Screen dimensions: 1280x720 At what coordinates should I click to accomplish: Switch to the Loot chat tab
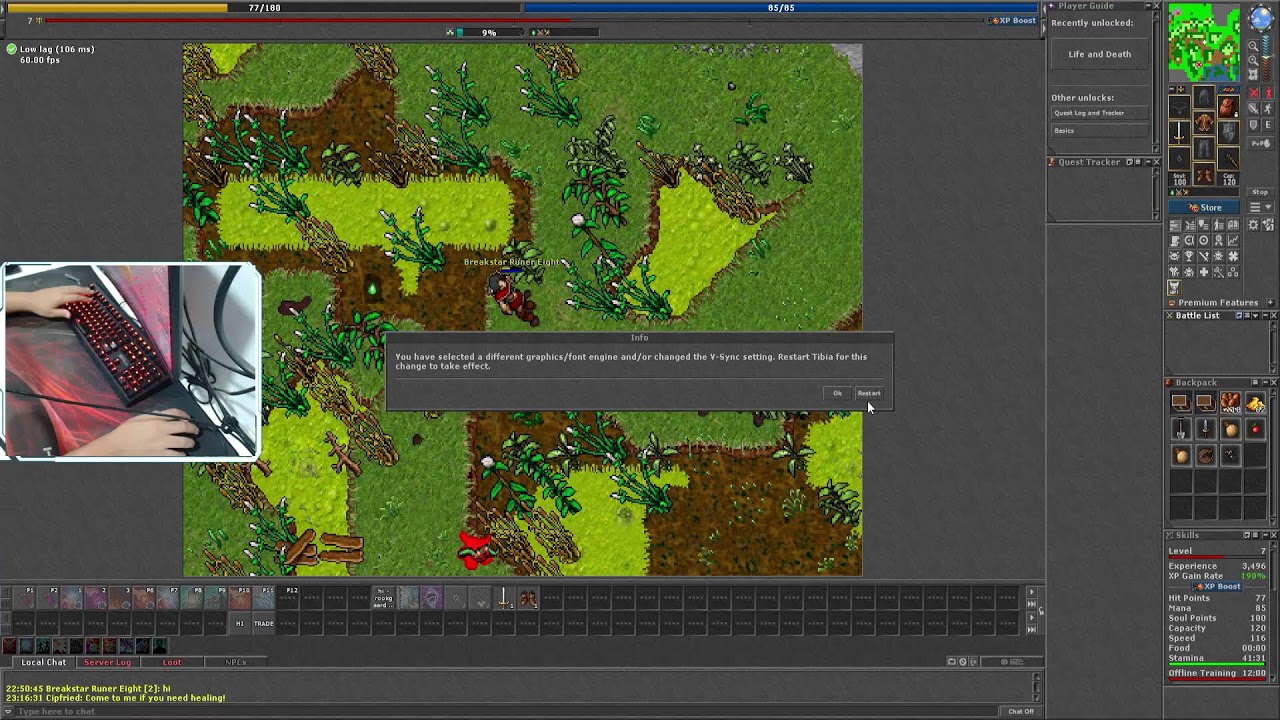pyautogui.click(x=172, y=662)
